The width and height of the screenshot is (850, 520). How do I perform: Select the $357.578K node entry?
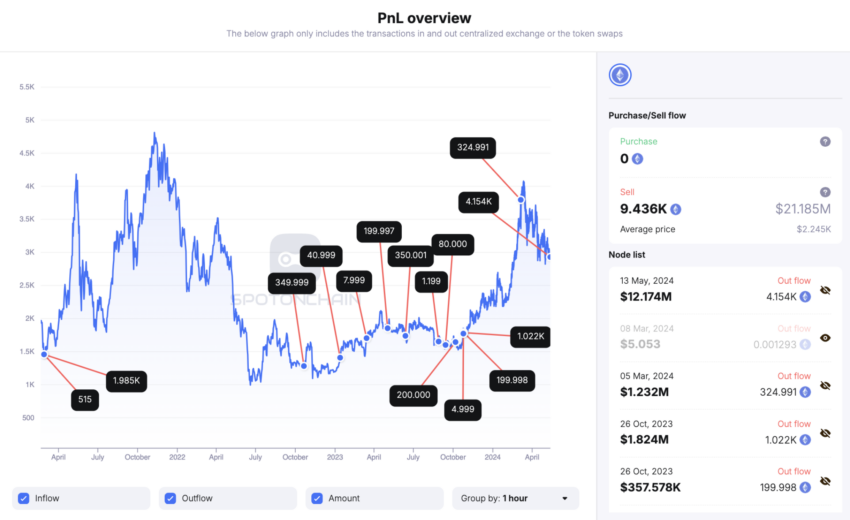[725, 480]
